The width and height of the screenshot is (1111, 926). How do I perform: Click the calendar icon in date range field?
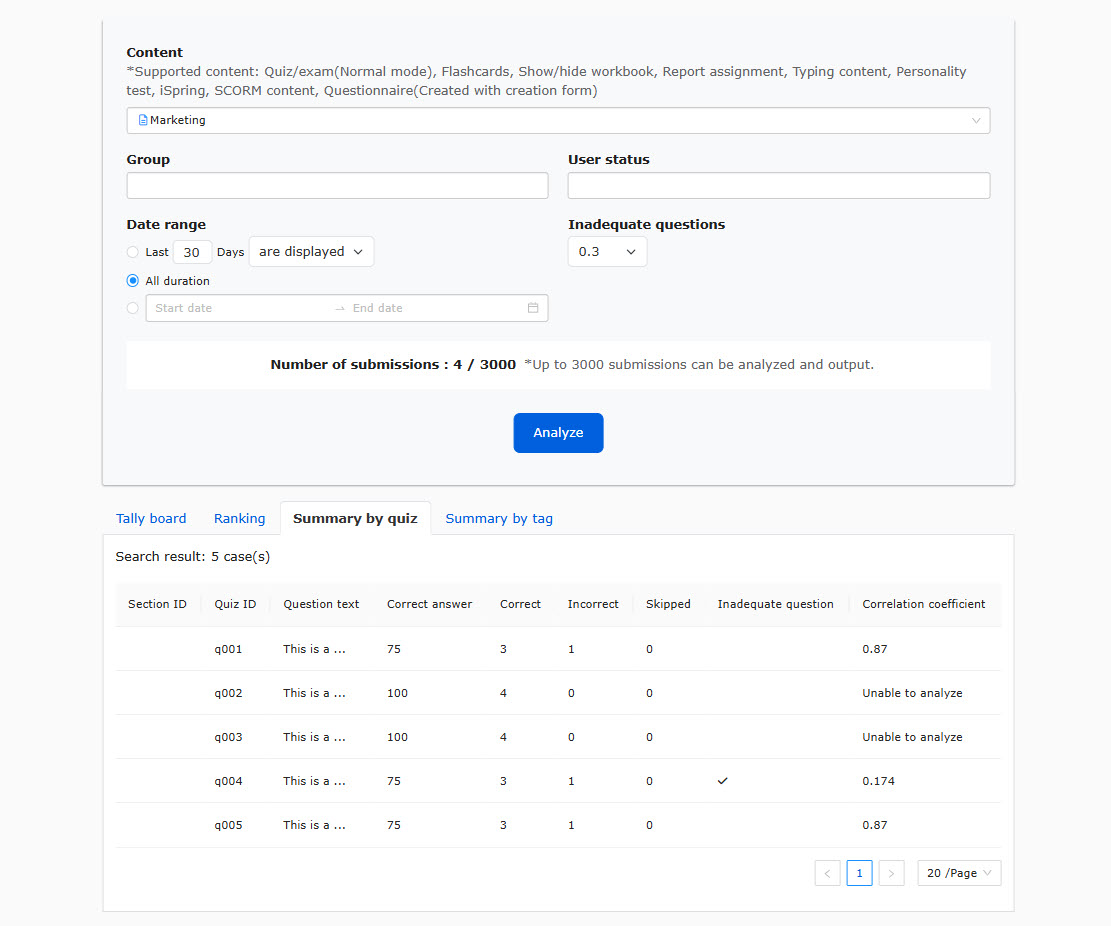(533, 308)
